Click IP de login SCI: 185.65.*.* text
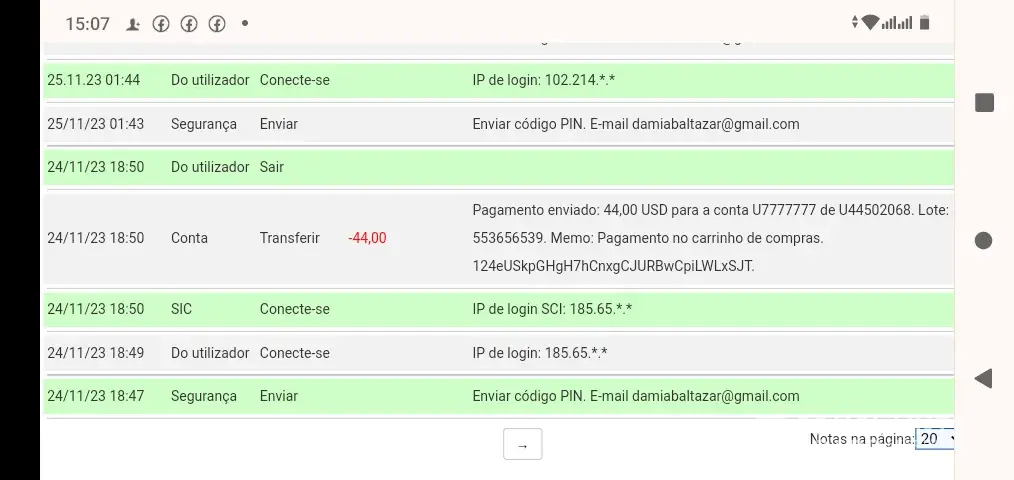1014x480 pixels. pos(552,309)
